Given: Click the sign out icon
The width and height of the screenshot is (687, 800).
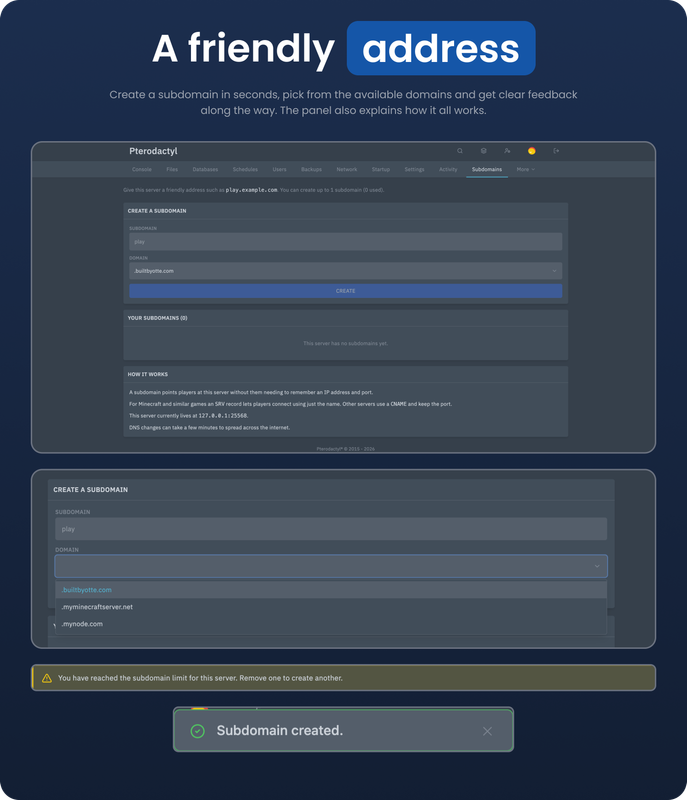Looking at the screenshot, I should click(556, 151).
